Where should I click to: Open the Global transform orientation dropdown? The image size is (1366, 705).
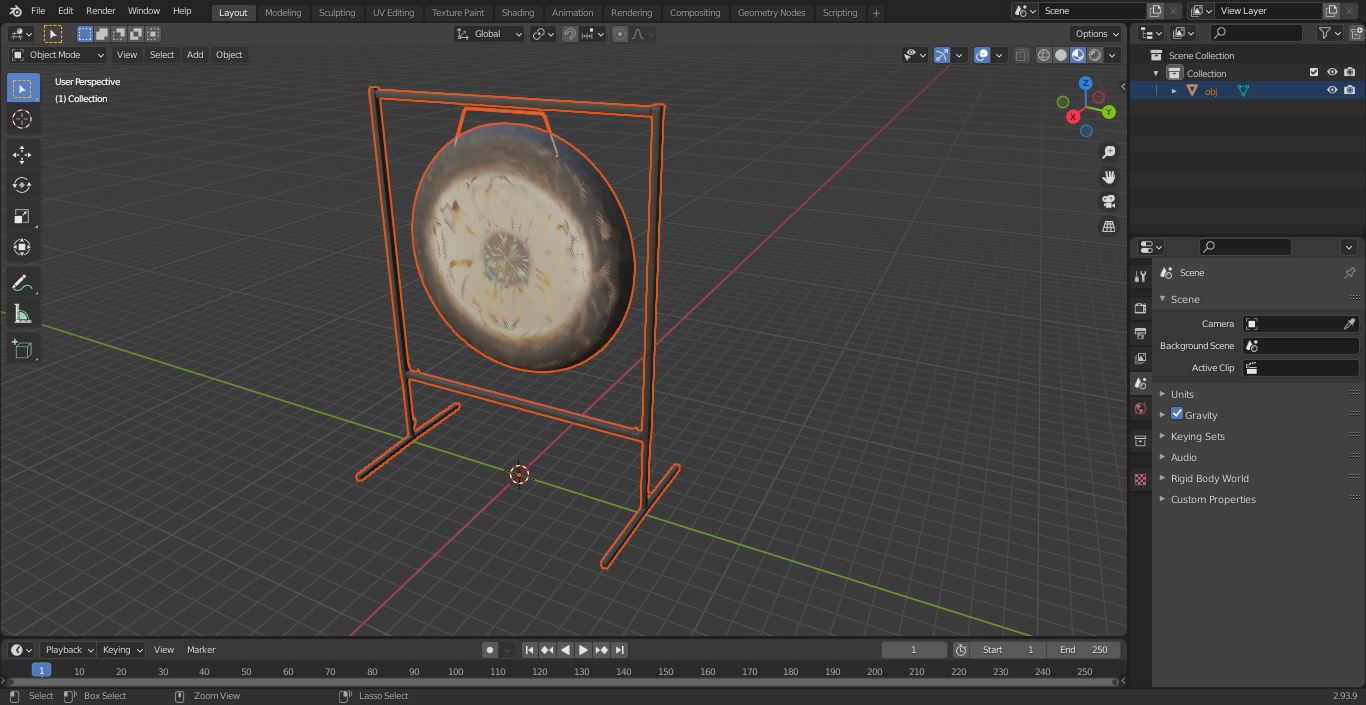(x=489, y=34)
